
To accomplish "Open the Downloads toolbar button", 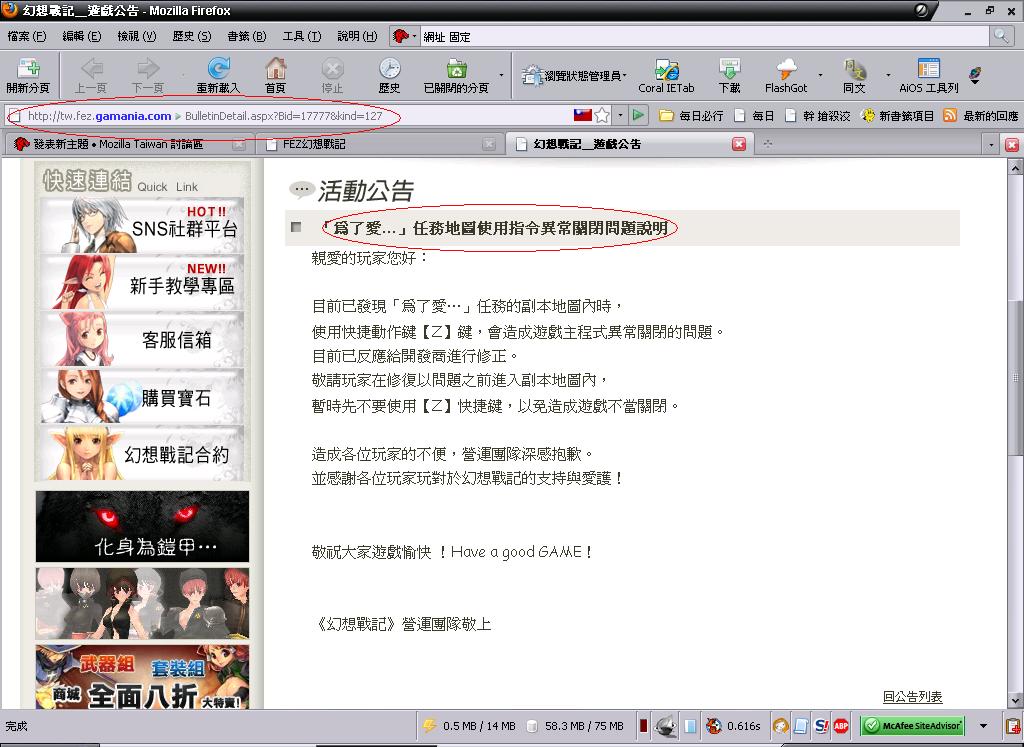I will tap(729, 74).
